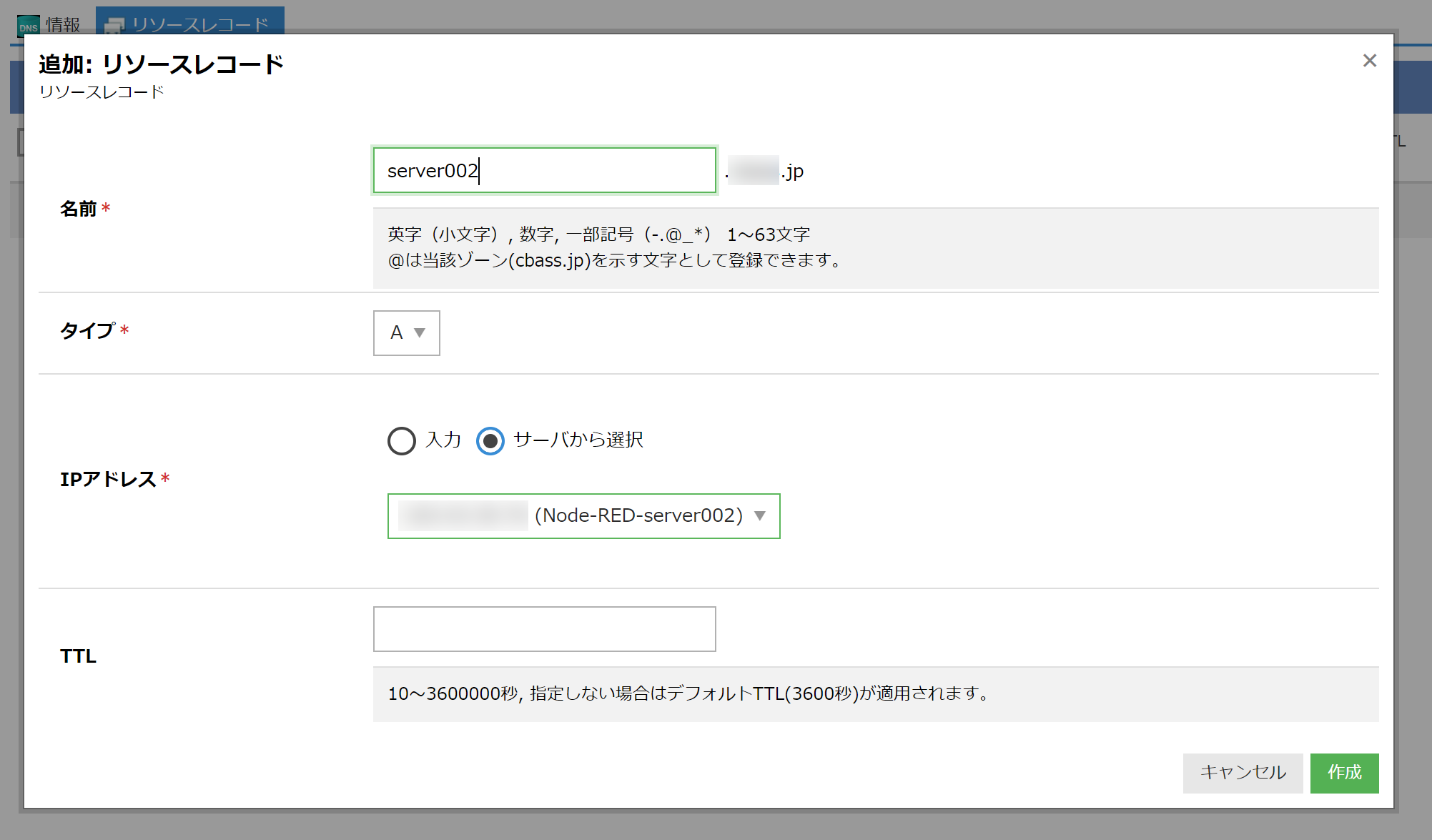The image size is (1432, 840).
Task: Click the IPアドレス field label
Action: click(x=108, y=479)
